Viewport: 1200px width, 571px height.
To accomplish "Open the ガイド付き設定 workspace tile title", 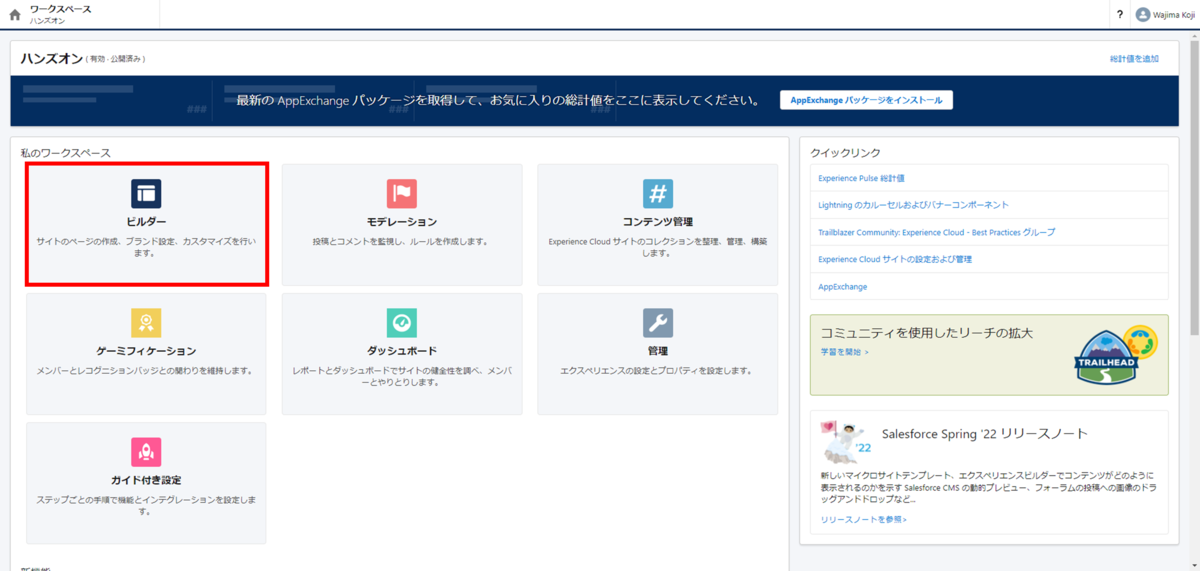I will click(x=146, y=480).
